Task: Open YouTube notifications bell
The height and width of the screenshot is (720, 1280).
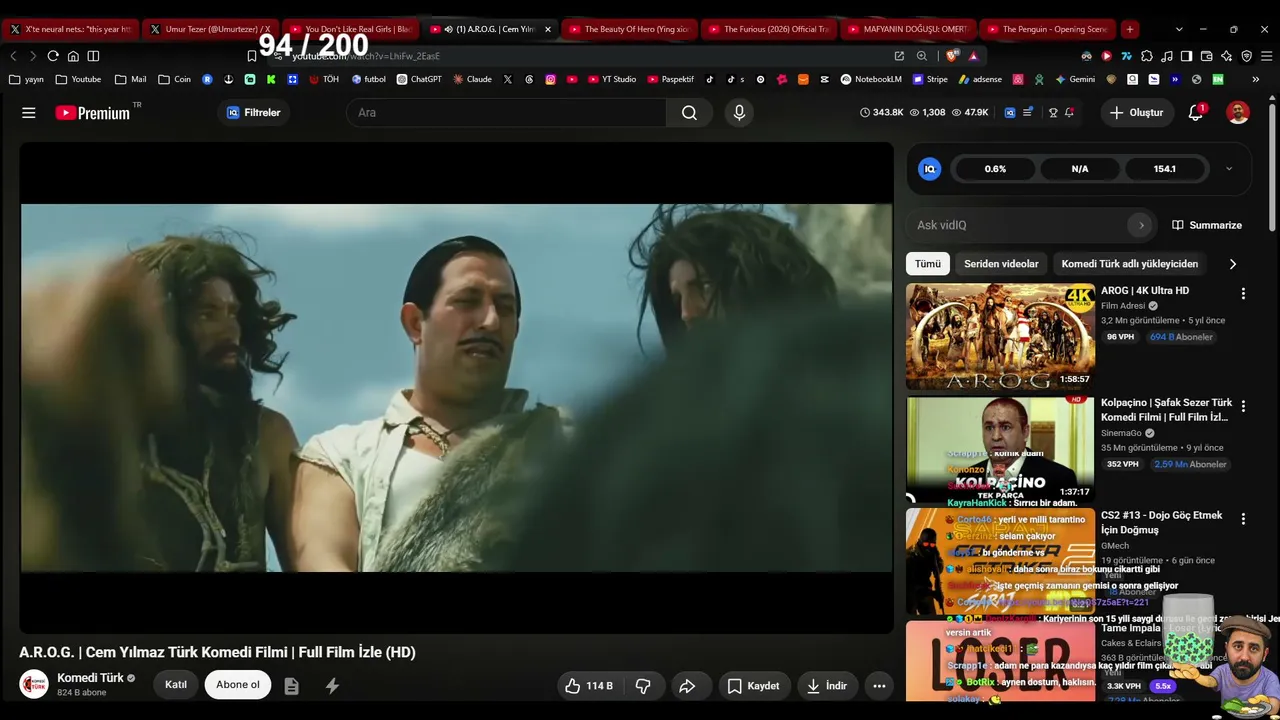Action: (1196, 113)
